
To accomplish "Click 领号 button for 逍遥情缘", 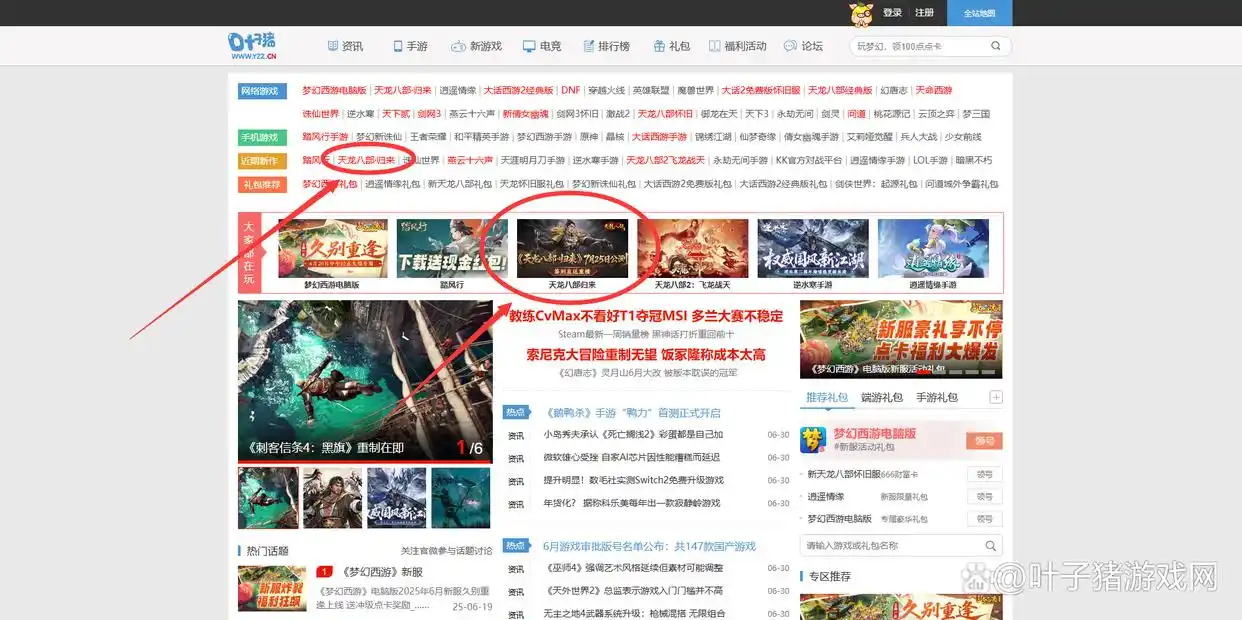I will [984, 496].
